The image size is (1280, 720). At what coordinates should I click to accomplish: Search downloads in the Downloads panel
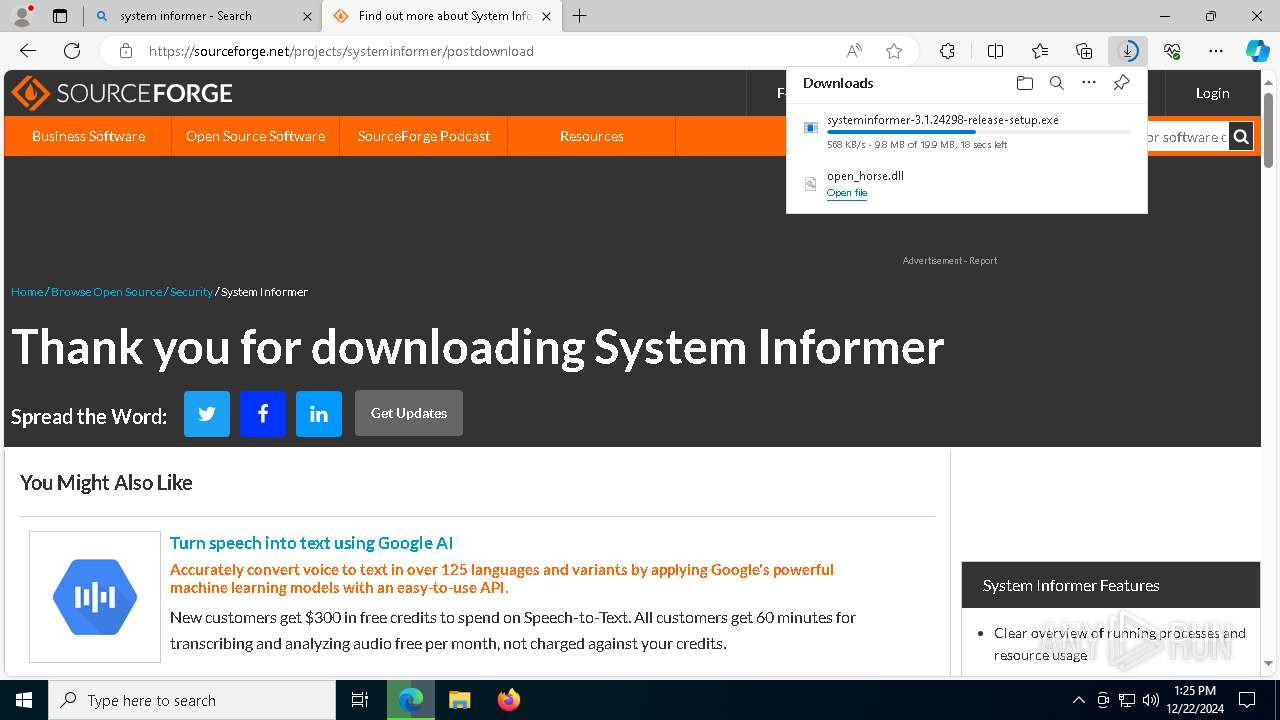click(x=1057, y=83)
